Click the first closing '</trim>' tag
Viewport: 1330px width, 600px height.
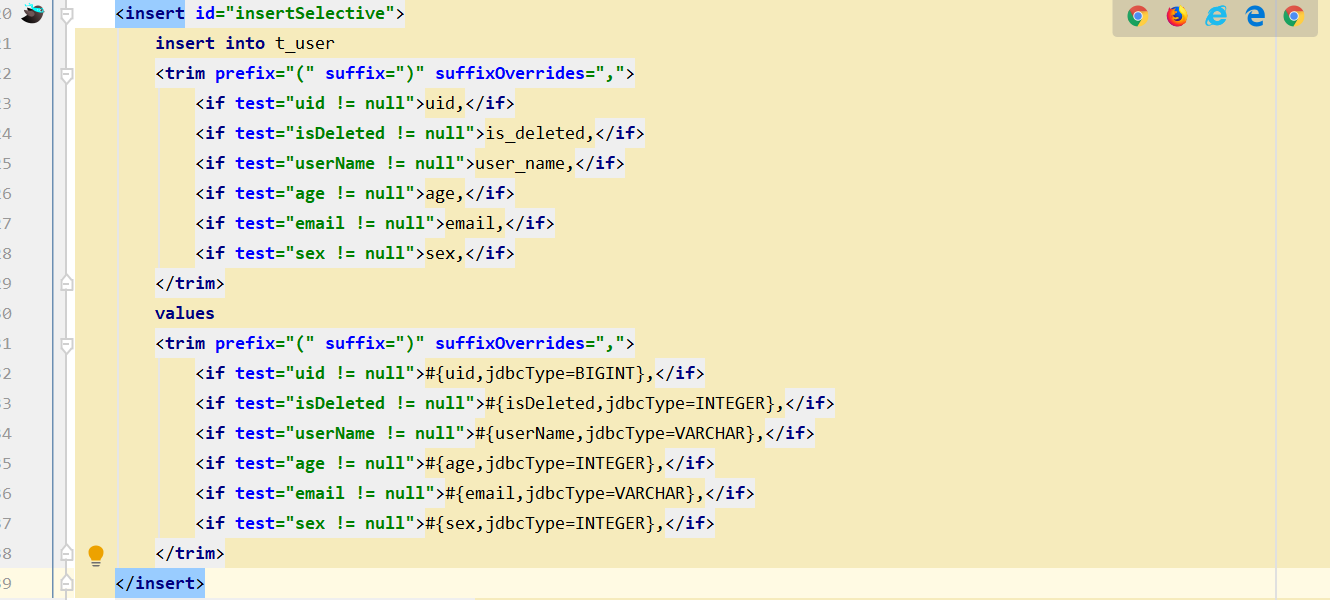190,283
